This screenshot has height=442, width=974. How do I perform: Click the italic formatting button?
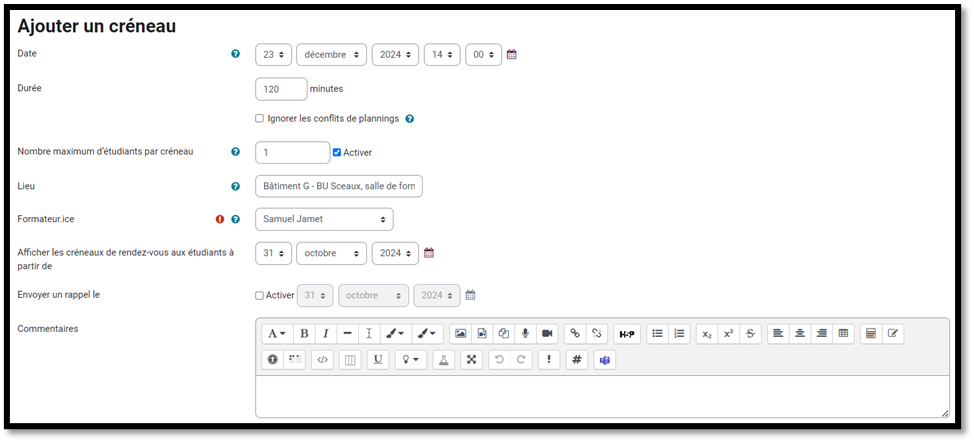tap(325, 334)
